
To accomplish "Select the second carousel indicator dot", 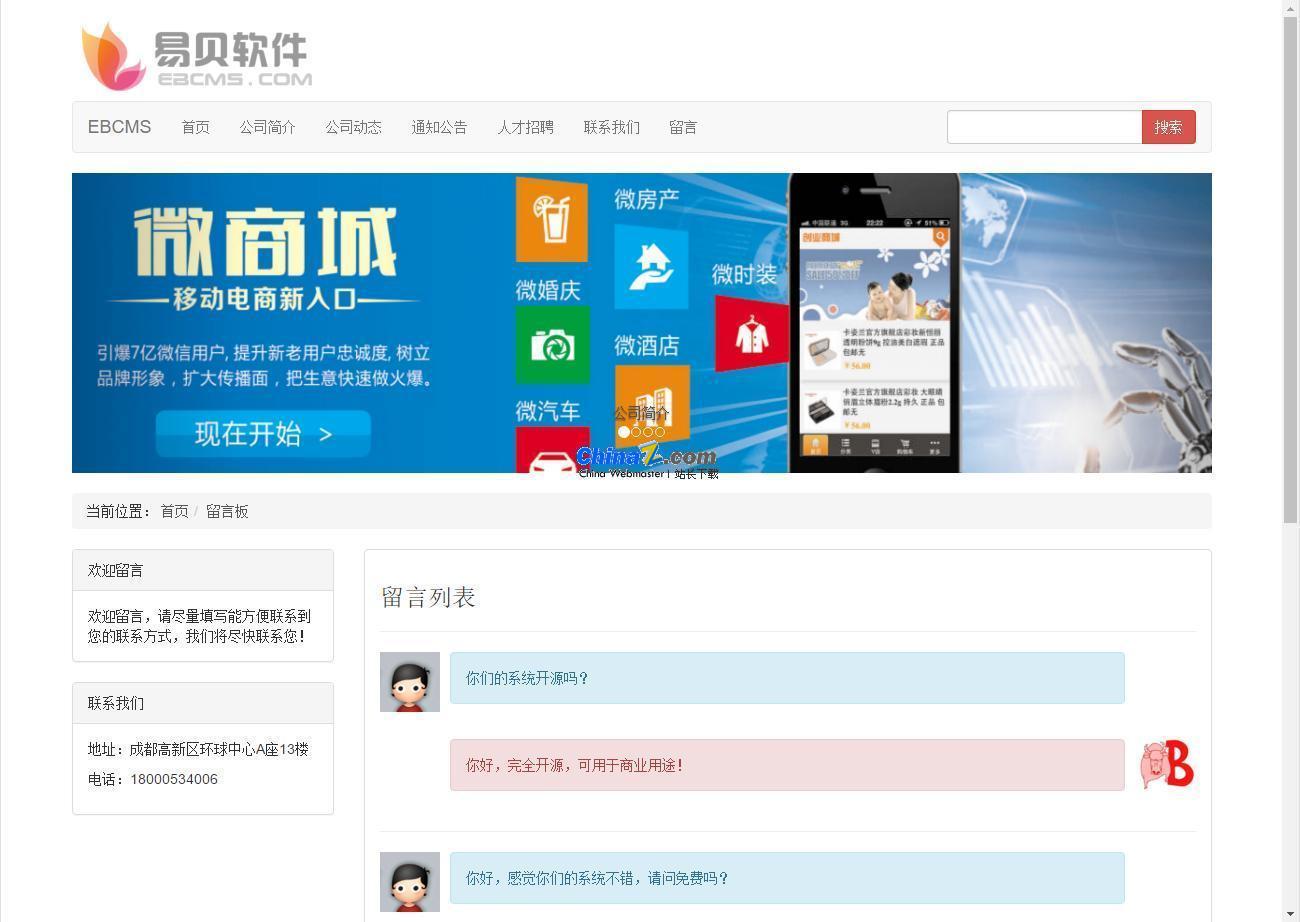I will tap(636, 432).
